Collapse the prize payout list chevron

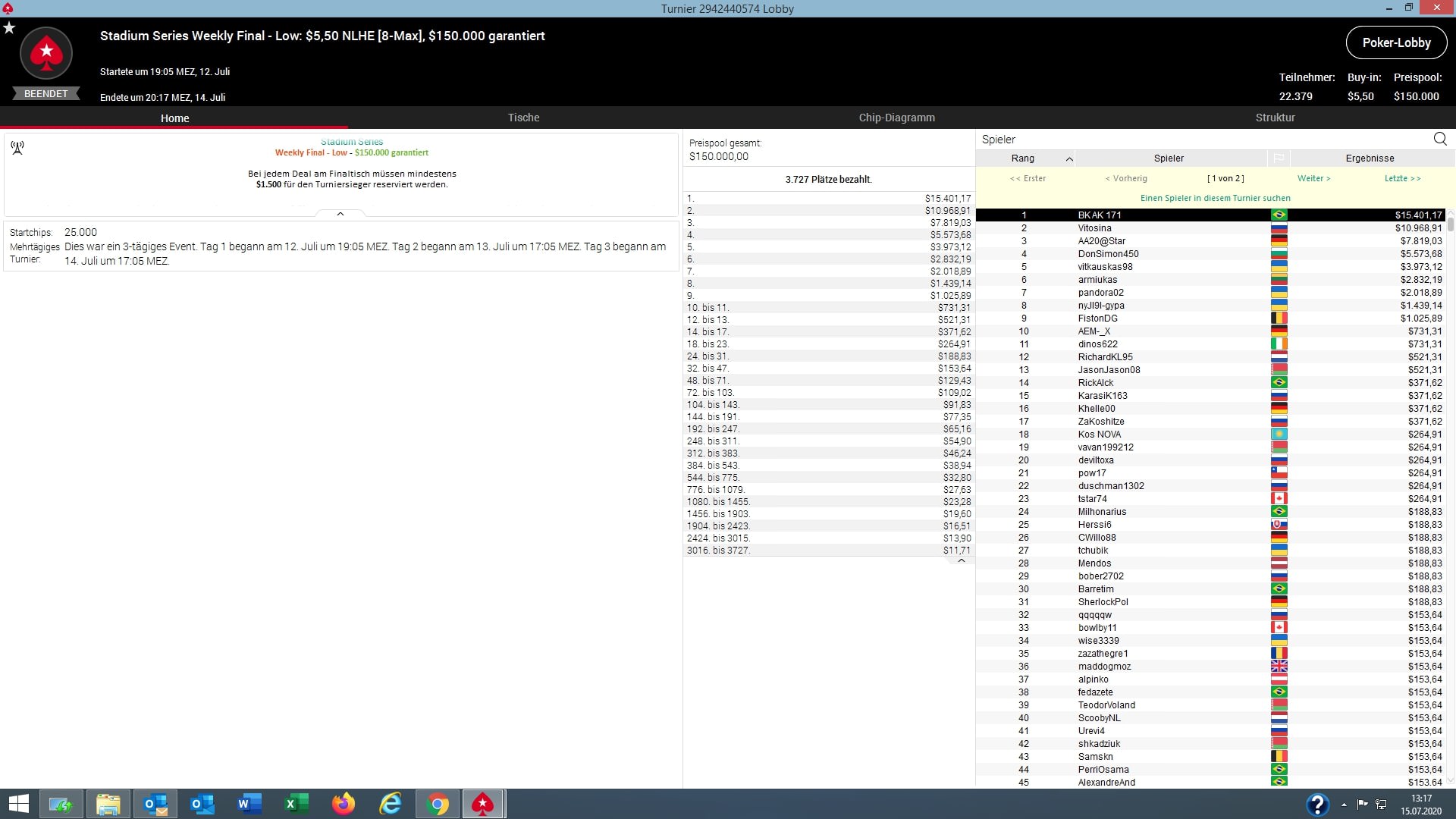pos(961,560)
